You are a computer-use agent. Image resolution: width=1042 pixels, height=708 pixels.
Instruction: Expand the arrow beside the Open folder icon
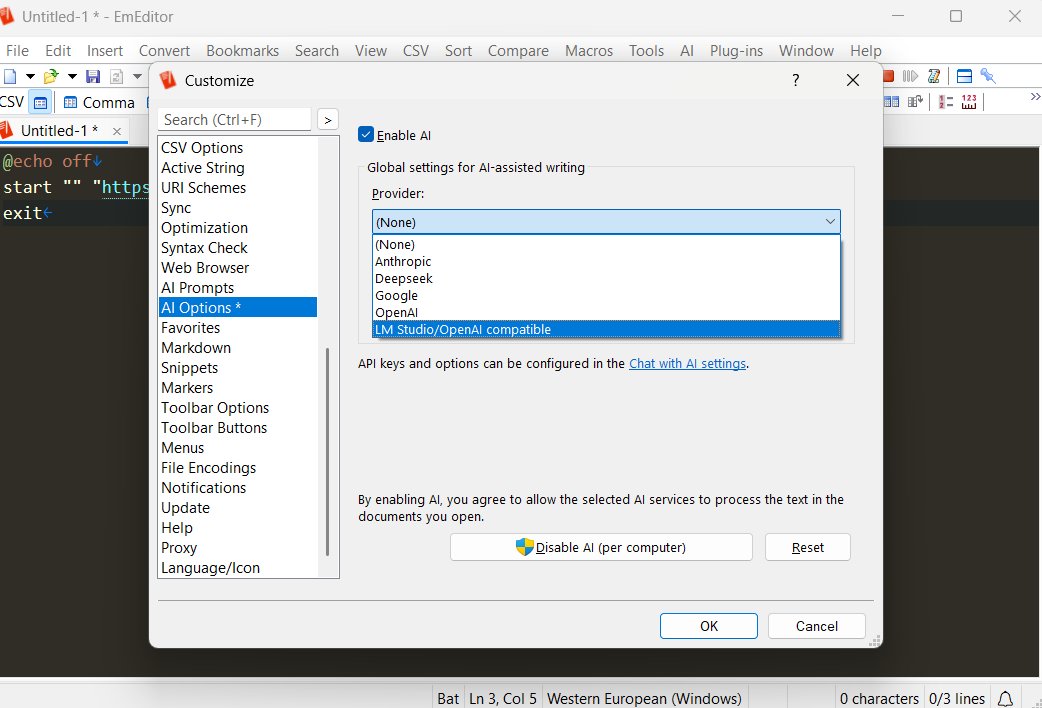[x=72, y=76]
